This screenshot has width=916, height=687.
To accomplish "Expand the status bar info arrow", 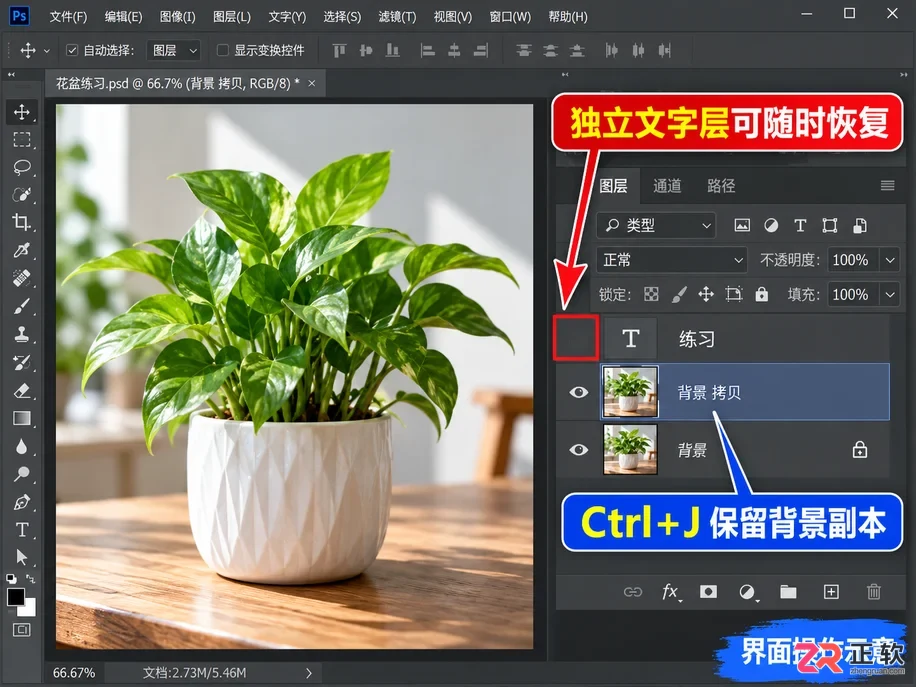I will 308,673.
